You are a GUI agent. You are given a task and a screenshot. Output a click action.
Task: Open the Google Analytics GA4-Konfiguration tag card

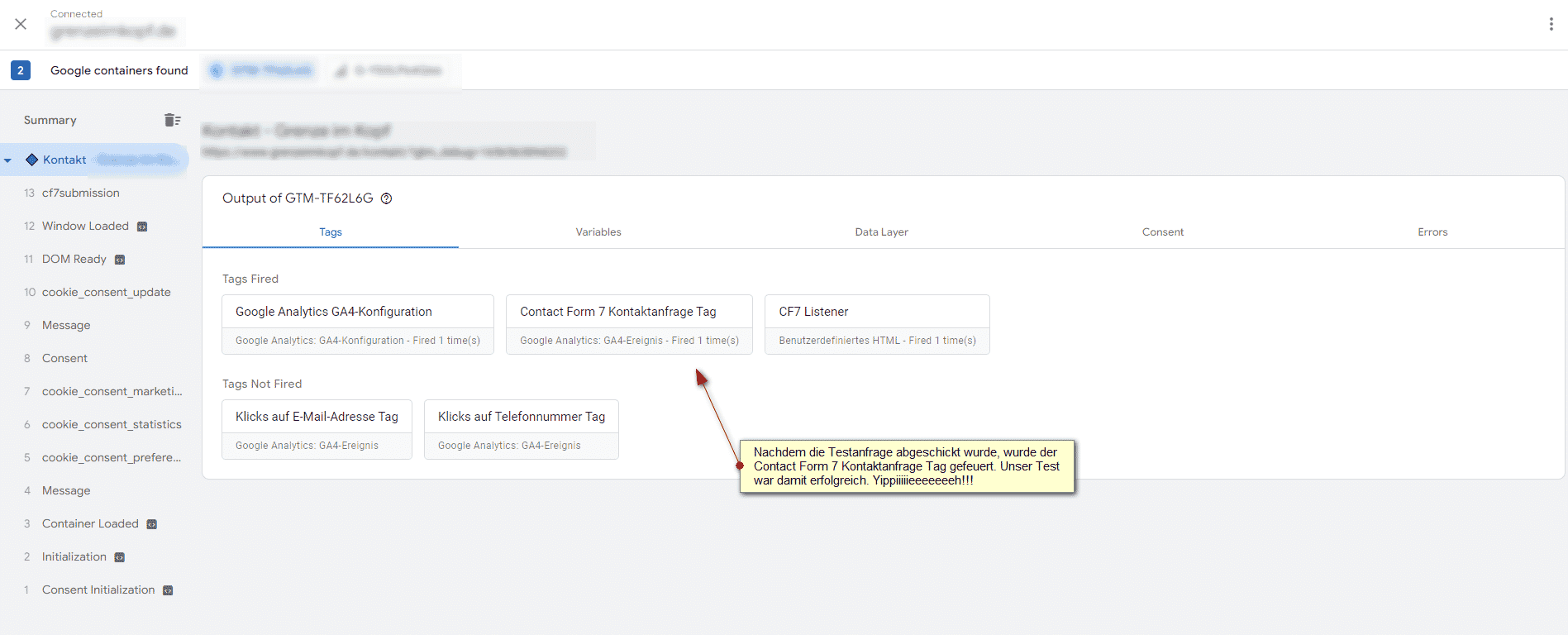coord(358,325)
